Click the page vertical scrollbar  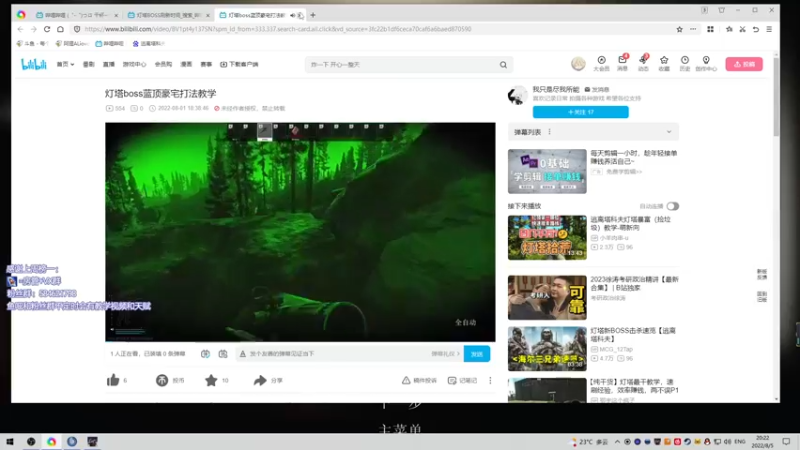(776, 97)
